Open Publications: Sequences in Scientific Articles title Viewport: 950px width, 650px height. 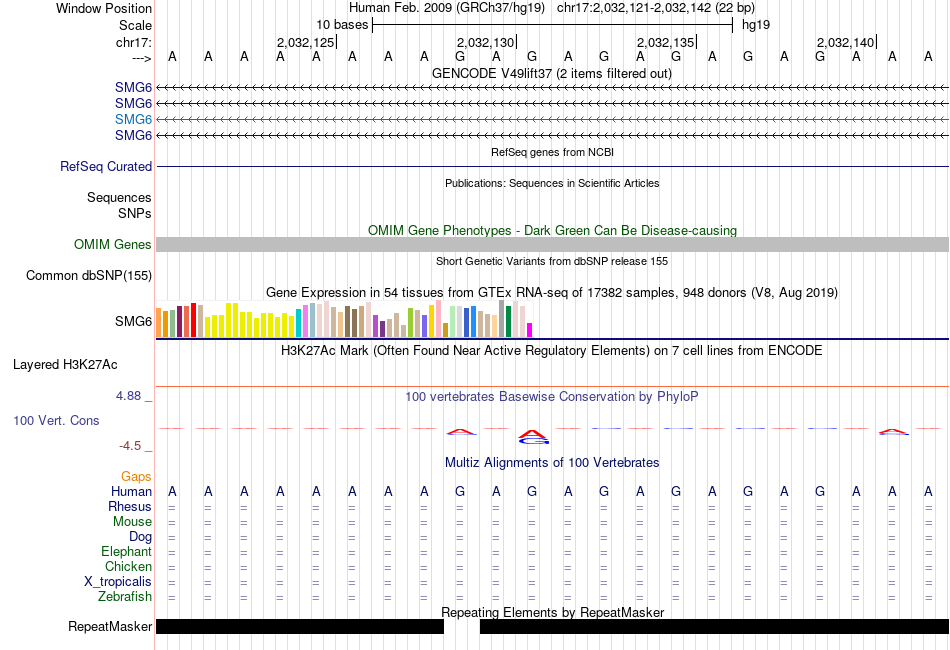[552, 183]
